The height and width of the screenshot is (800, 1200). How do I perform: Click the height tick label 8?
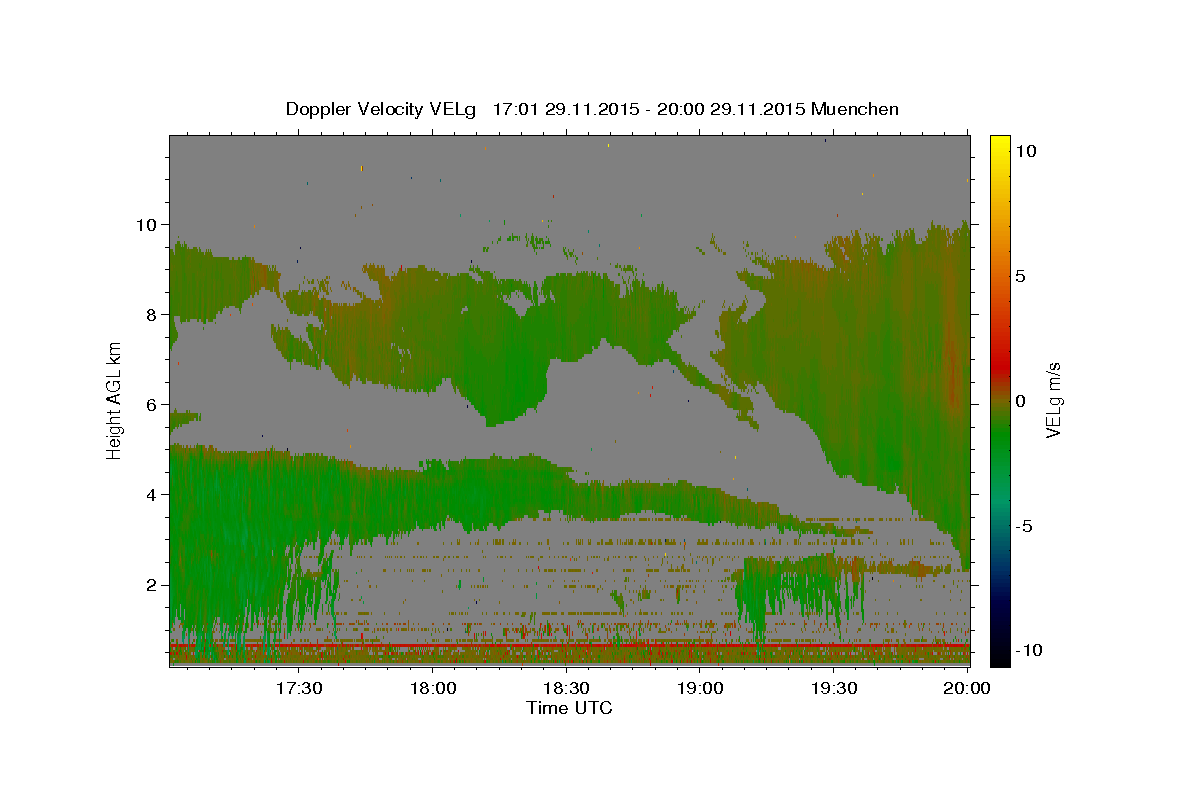click(x=150, y=314)
